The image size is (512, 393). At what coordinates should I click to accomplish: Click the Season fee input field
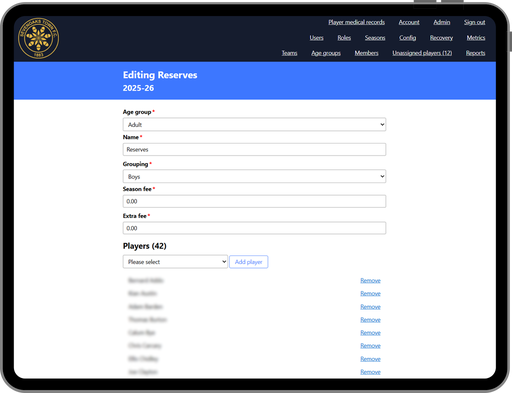click(254, 201)
